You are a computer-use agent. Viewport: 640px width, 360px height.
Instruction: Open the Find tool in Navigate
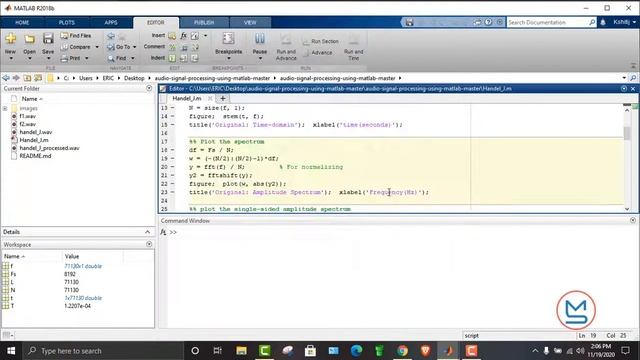(117, 58)
